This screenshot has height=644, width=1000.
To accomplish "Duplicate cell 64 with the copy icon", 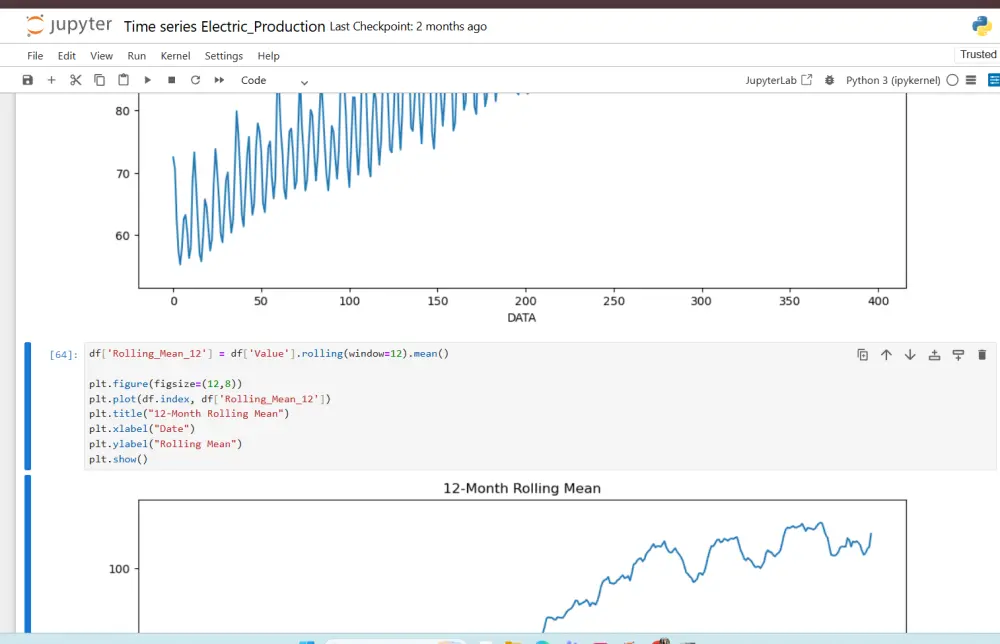I will coord(862,355).
